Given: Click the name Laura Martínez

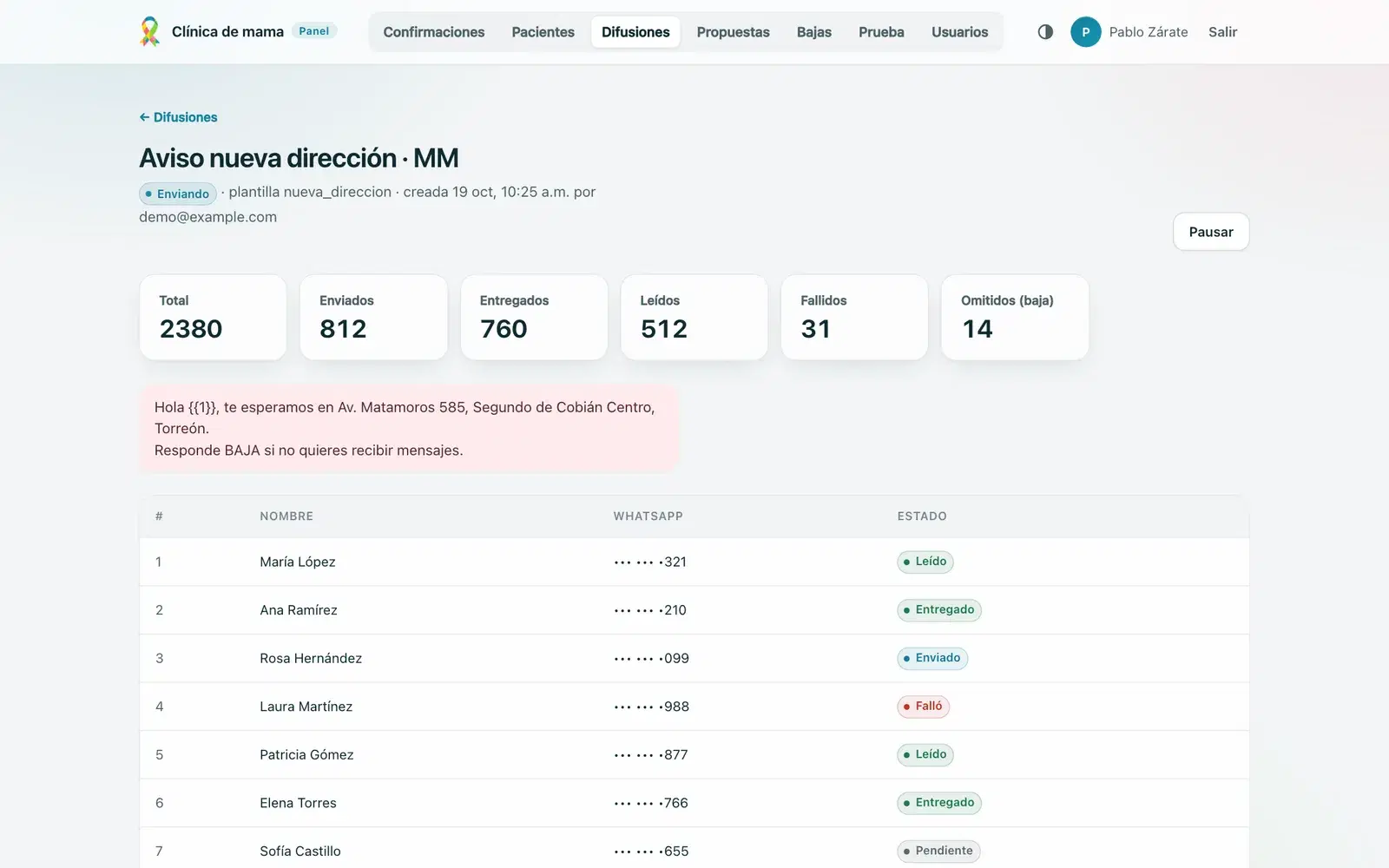Looking at the screenshot, I should point(306,707).
